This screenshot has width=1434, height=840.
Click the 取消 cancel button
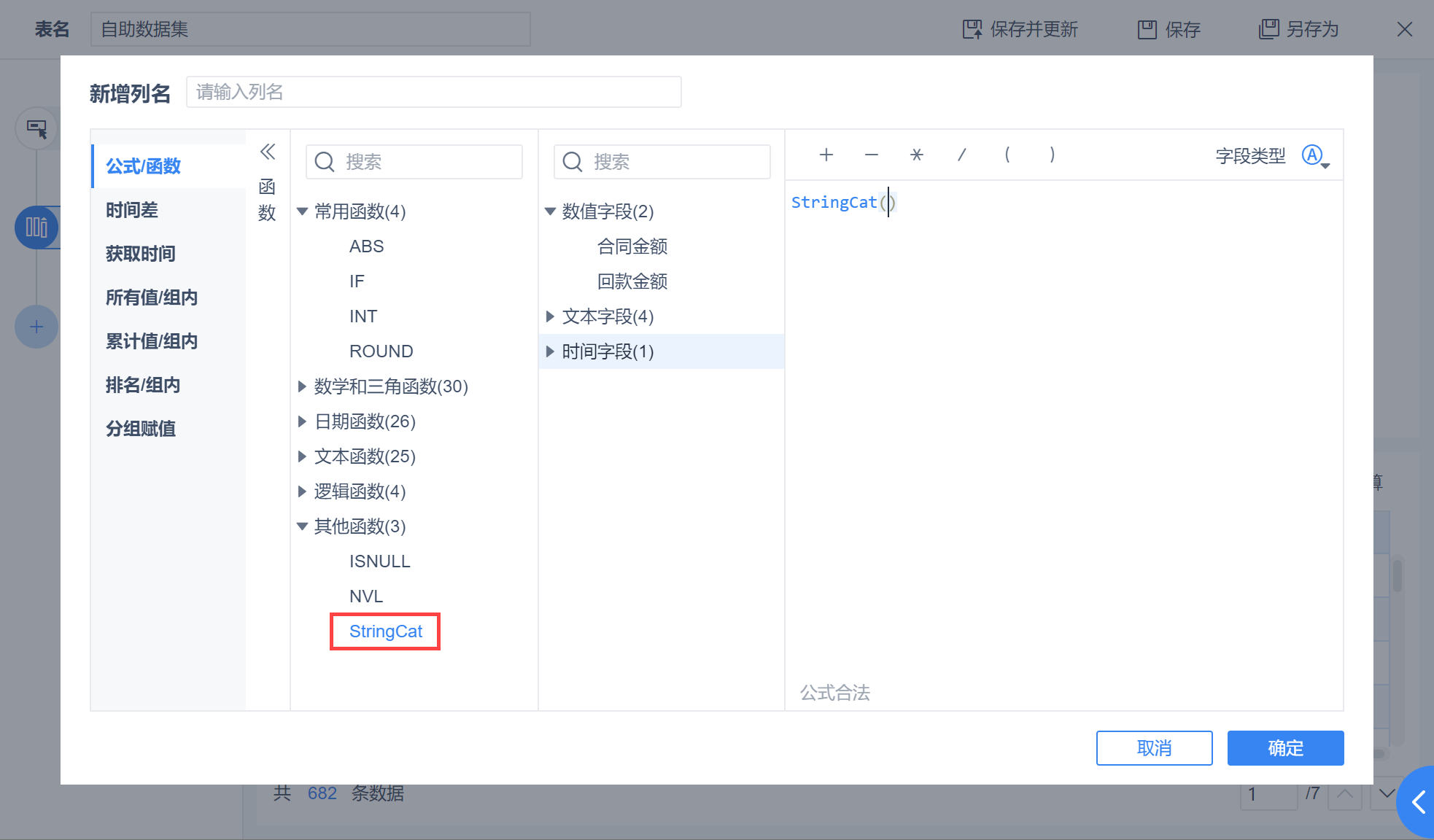click(1154, 748)
